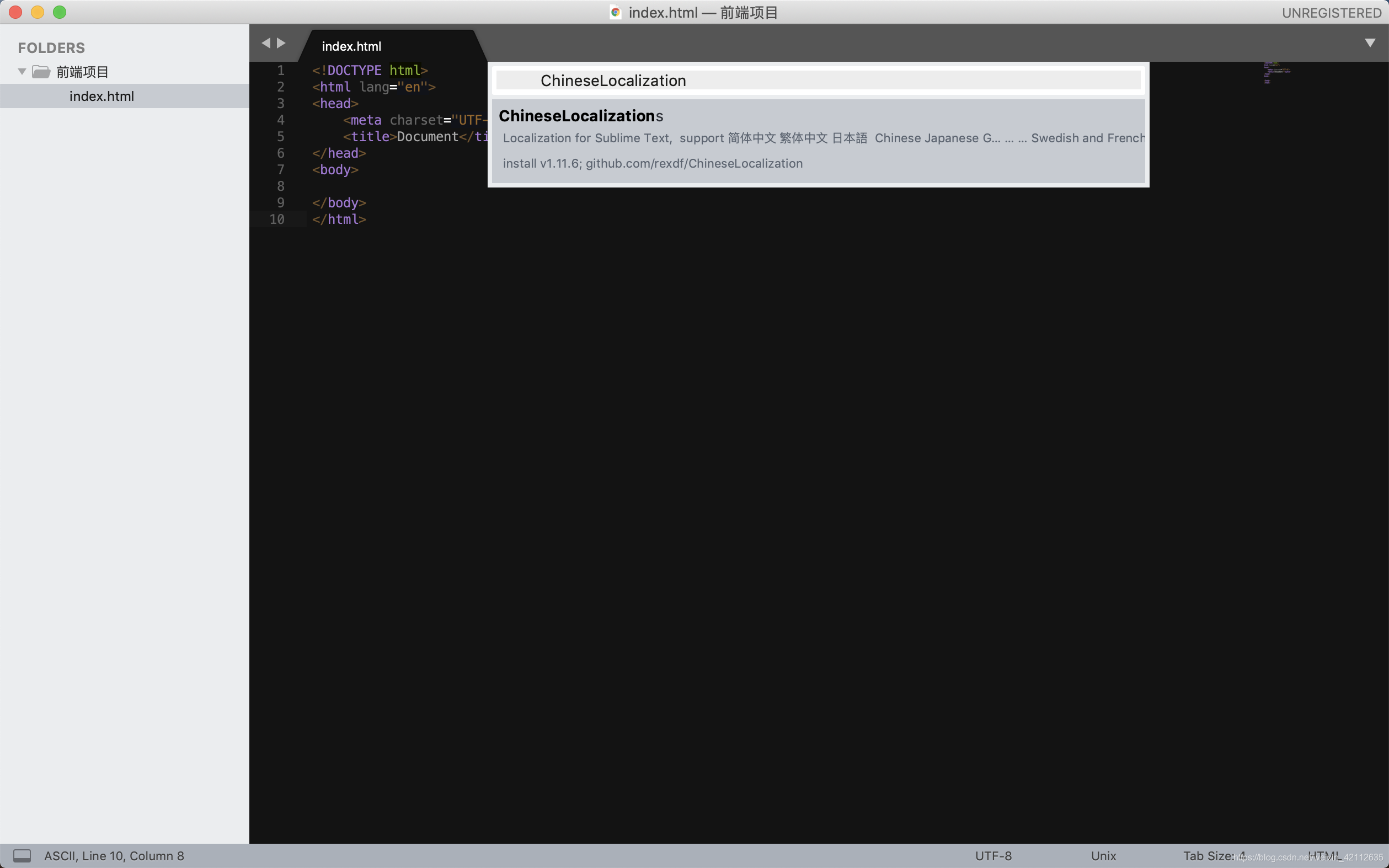This screenshot has width=1389, height=868.
Task: Navigate back with left tab arrow
Action: 265,43
